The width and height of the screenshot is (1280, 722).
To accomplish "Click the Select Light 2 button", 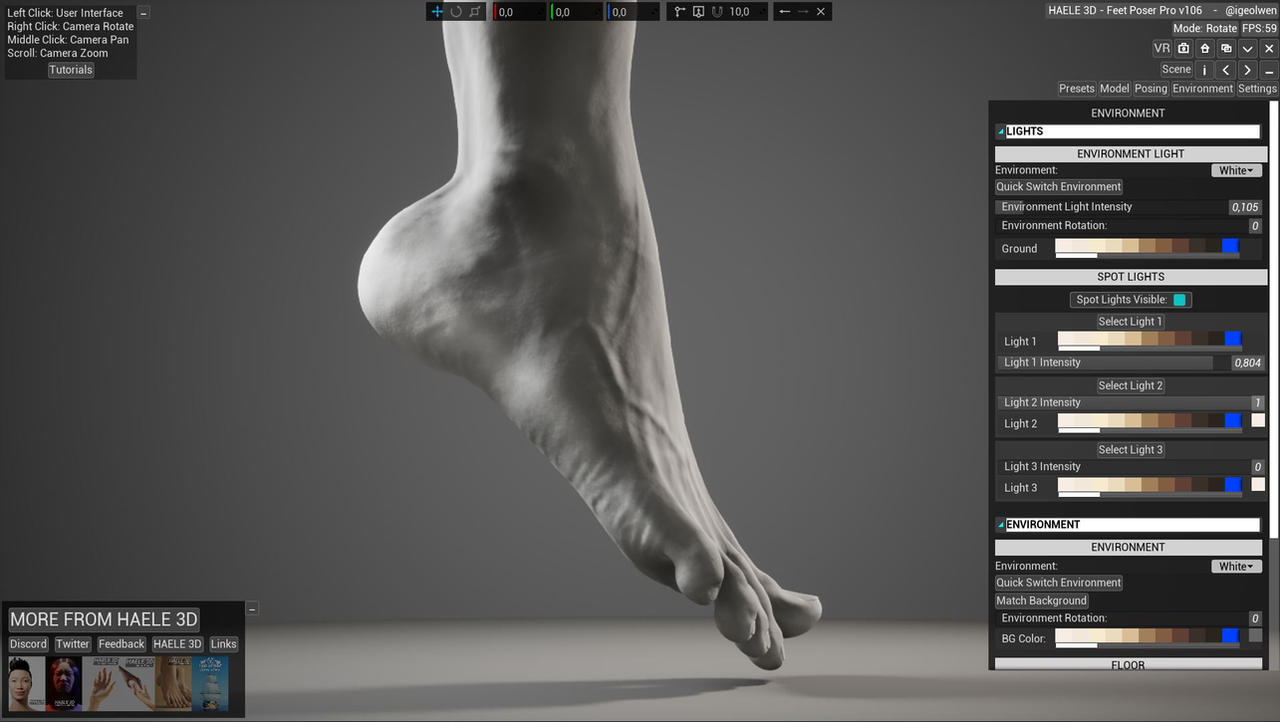I will [1130, 386].
